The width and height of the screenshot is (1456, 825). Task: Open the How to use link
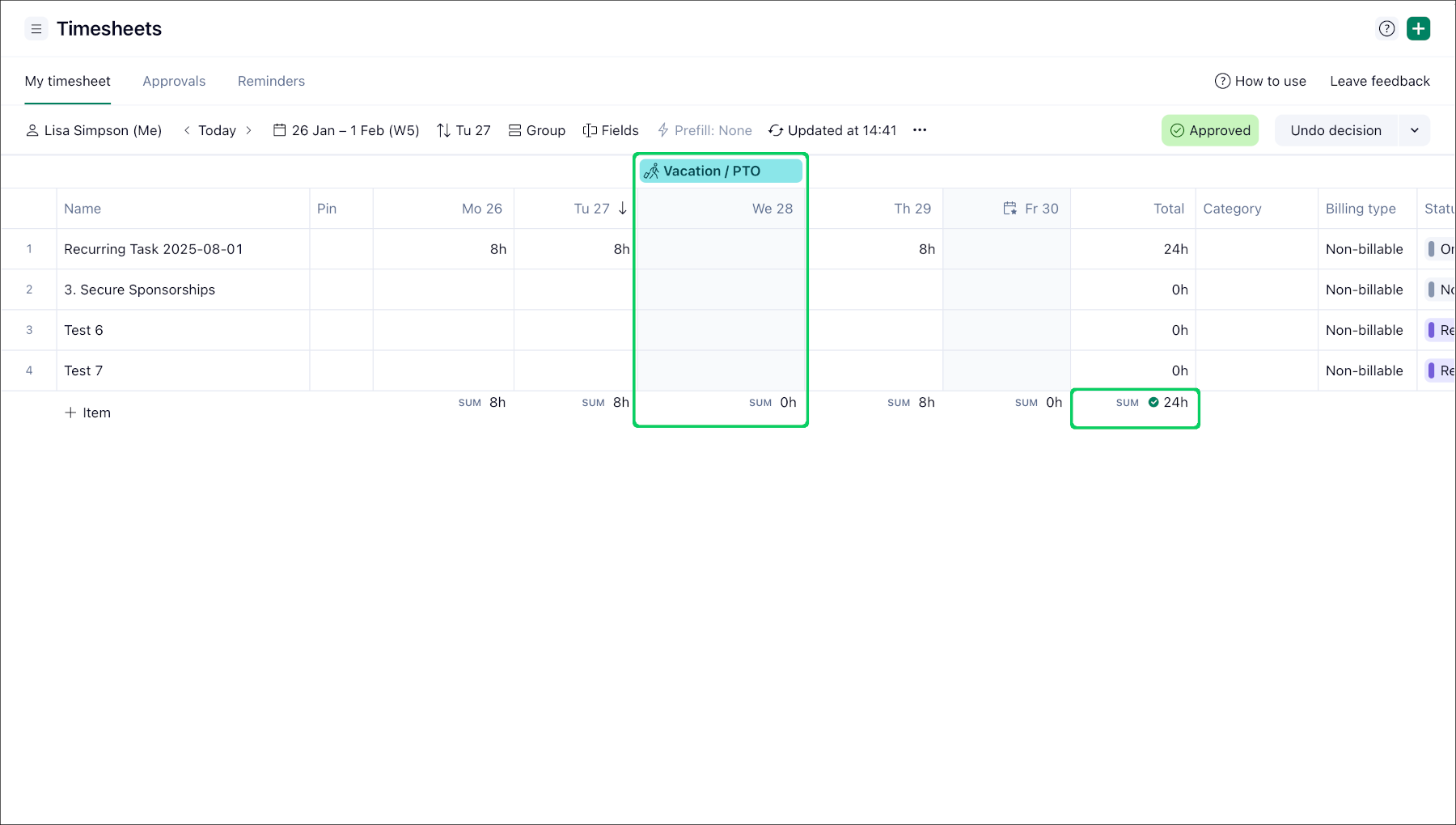tap(1260, 81)
